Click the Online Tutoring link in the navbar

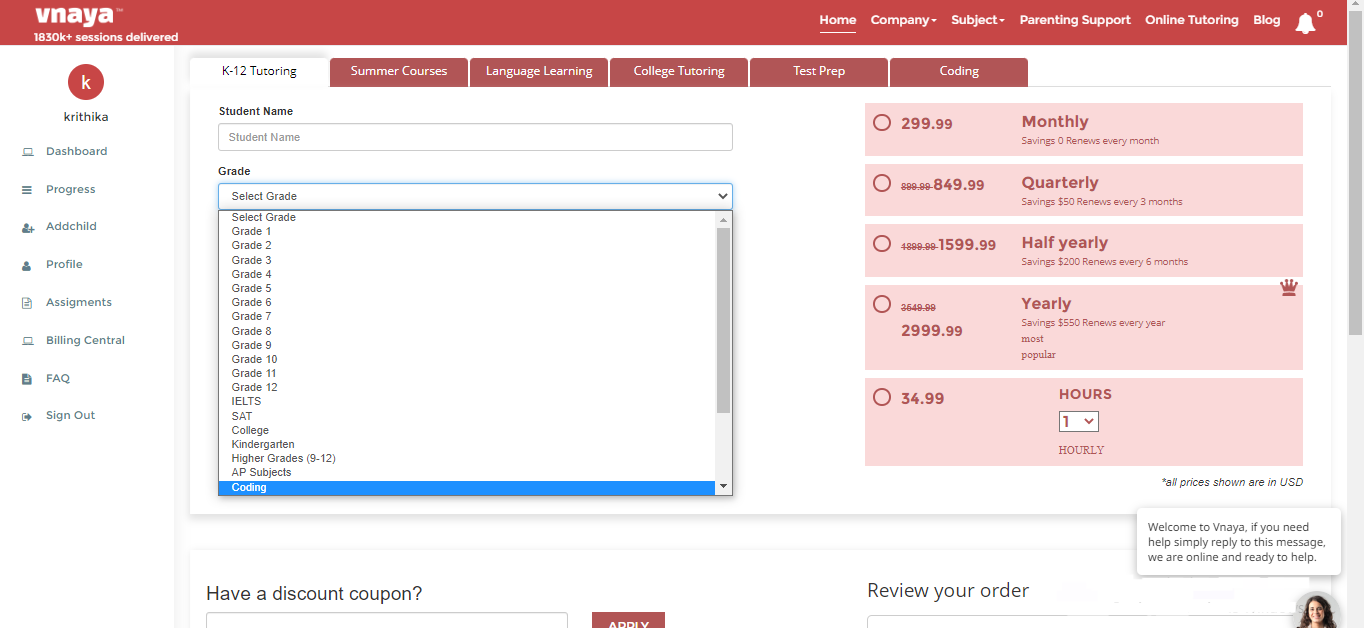pyautogui.click(x=1191, y=20)
